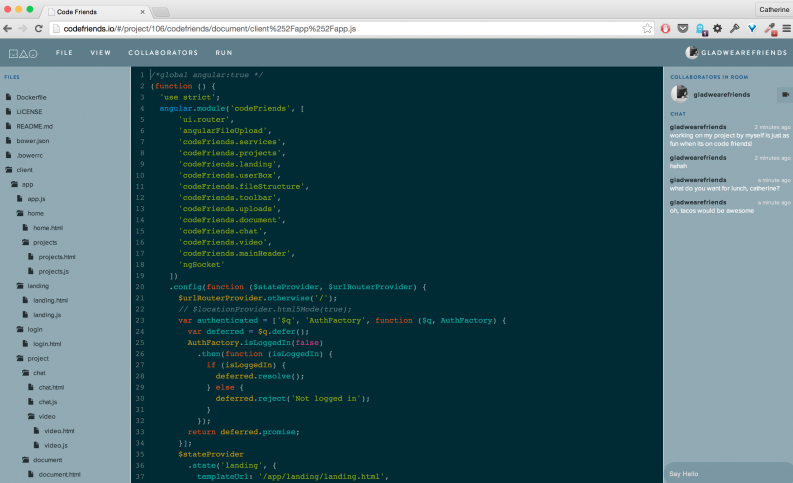Open the LICENSE file
Screen dimensions: 793x483
(x=29, y=112)
